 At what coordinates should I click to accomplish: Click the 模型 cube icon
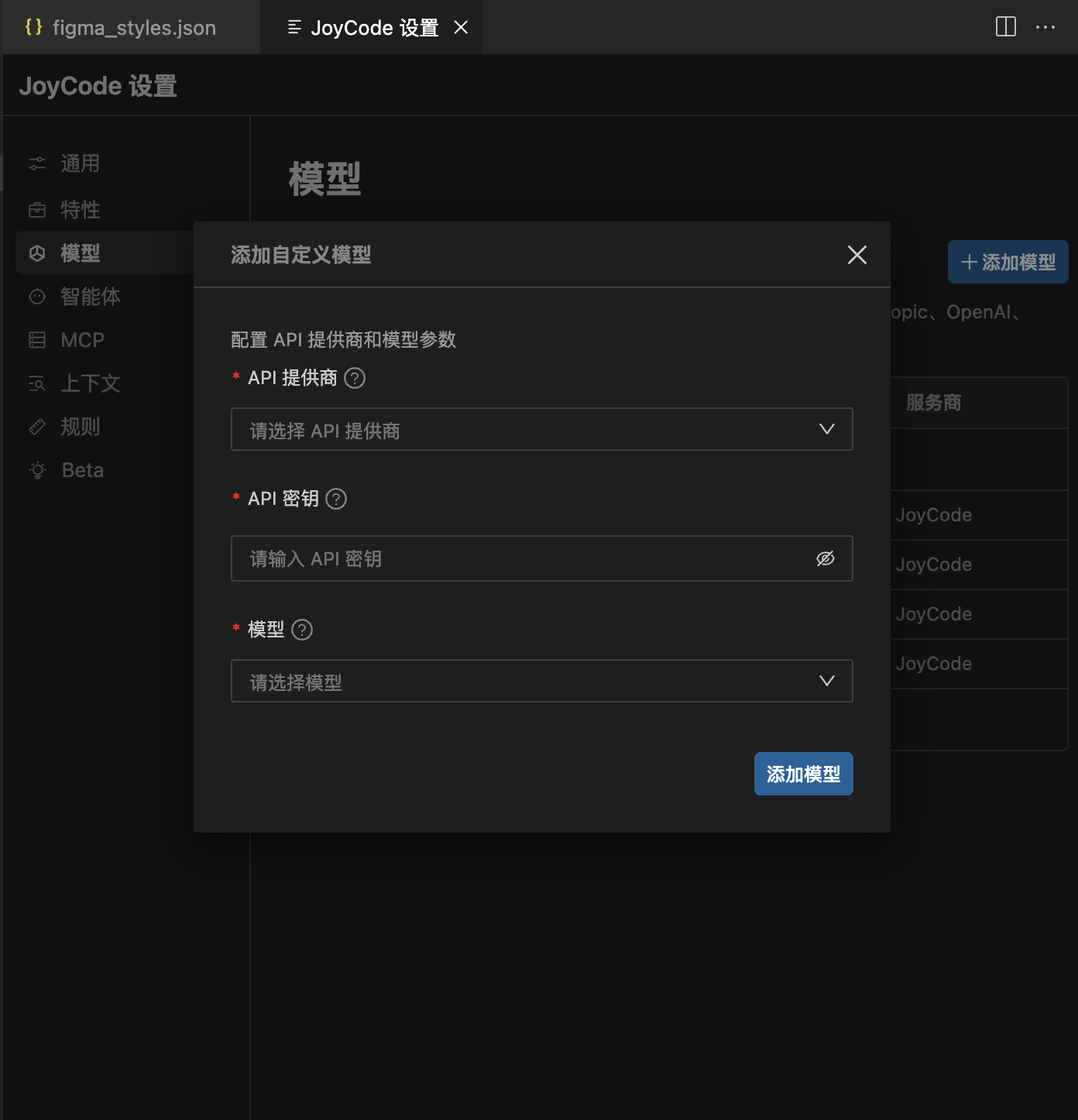(x=37, y=253)
